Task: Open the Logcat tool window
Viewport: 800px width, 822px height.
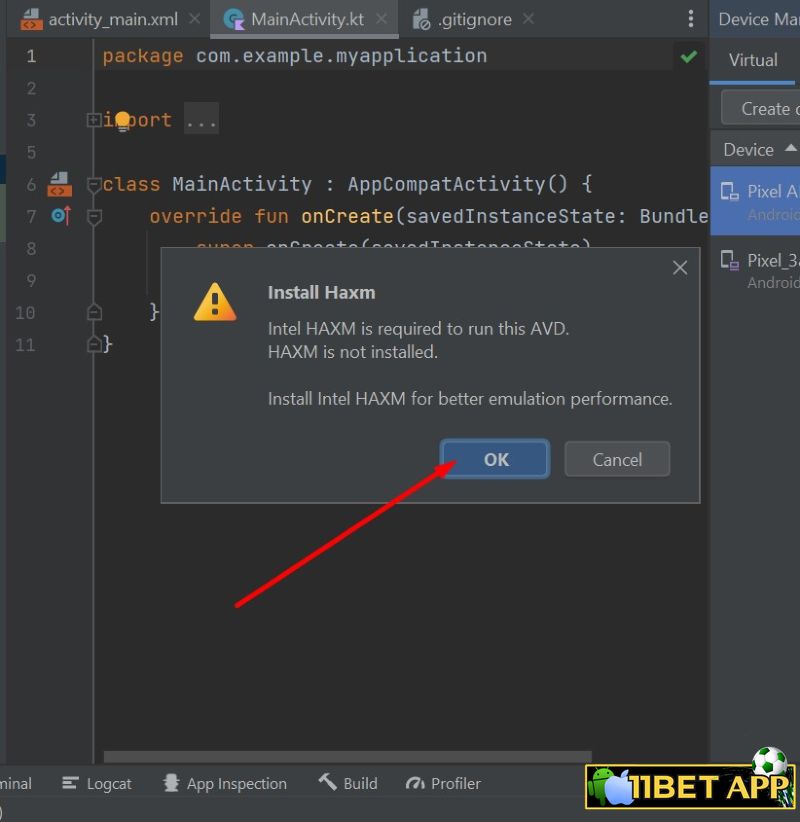Action: (x=96, y=783)
